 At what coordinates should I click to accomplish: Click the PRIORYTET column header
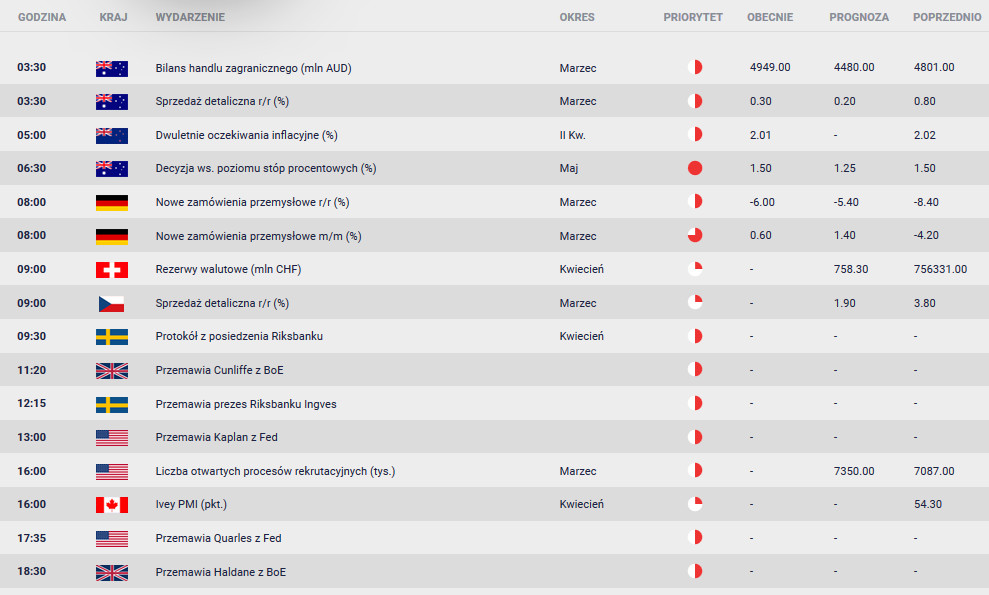coord(693,18)
